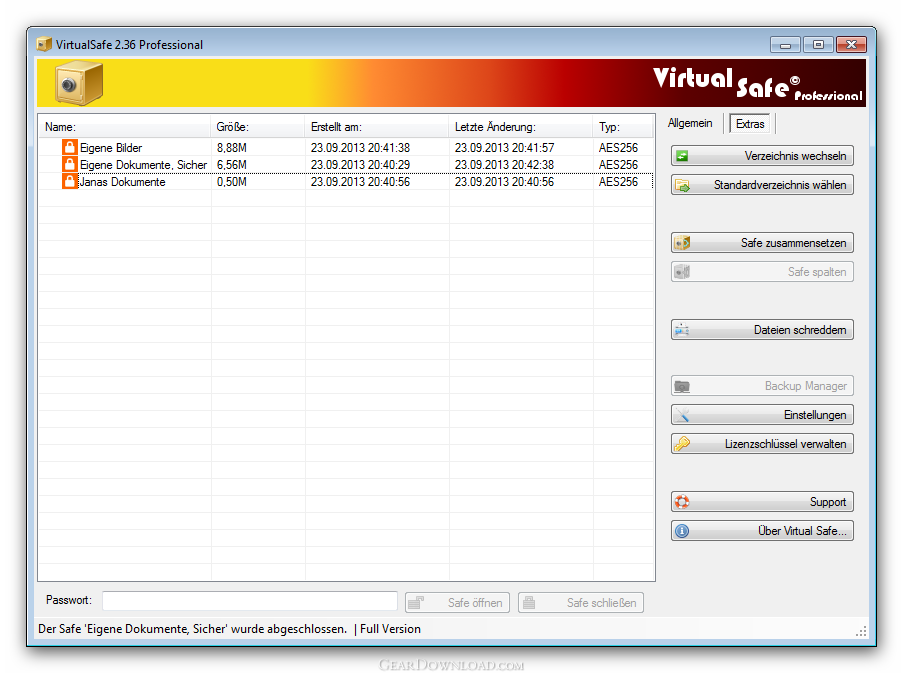Screen dimensions: 903x673
Task: Click creation date 23.09.2013 20:40:29
Action: 361,165
